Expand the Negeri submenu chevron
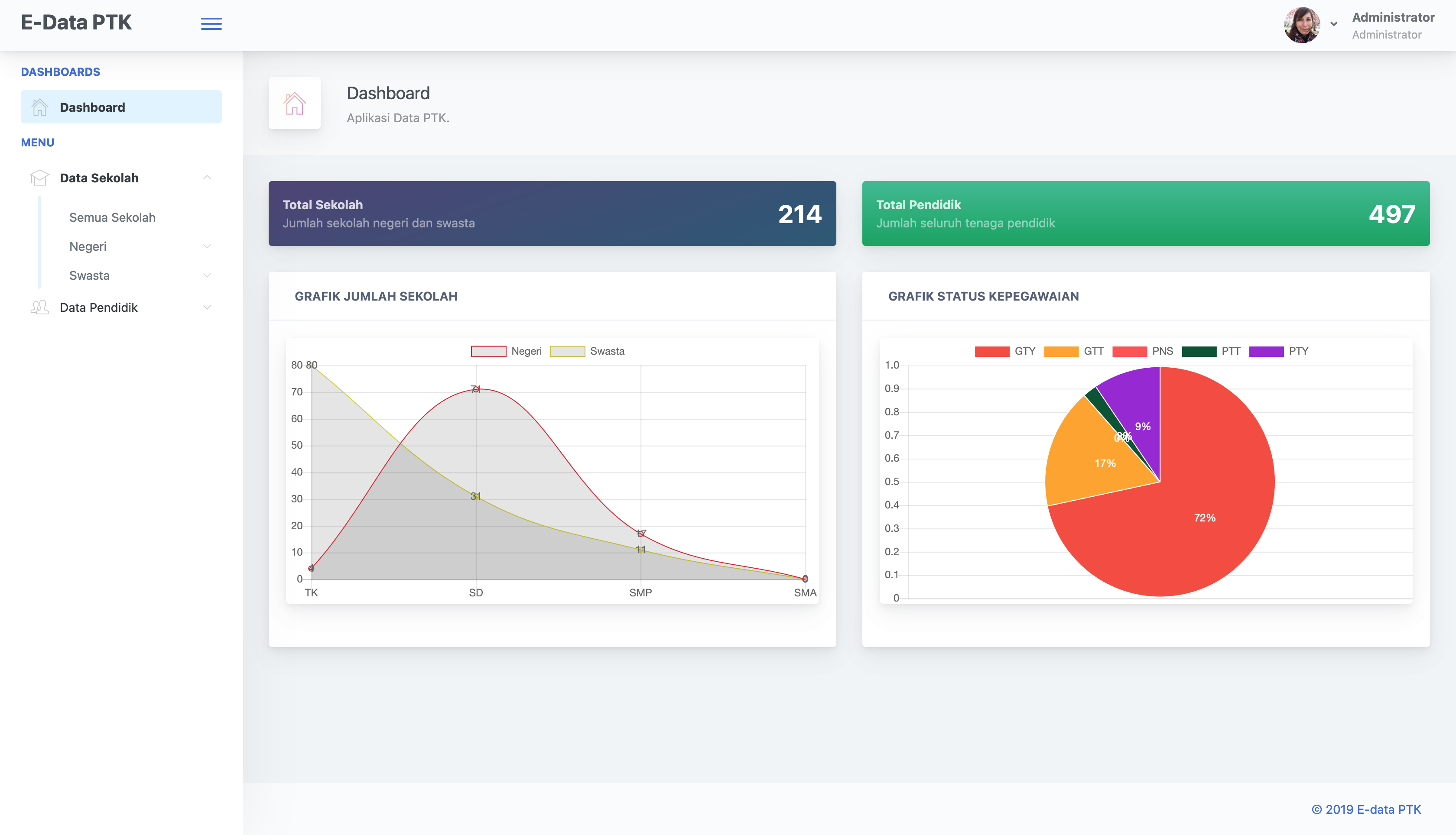Viewport: 1456px width, 835px height. point(207,246)
